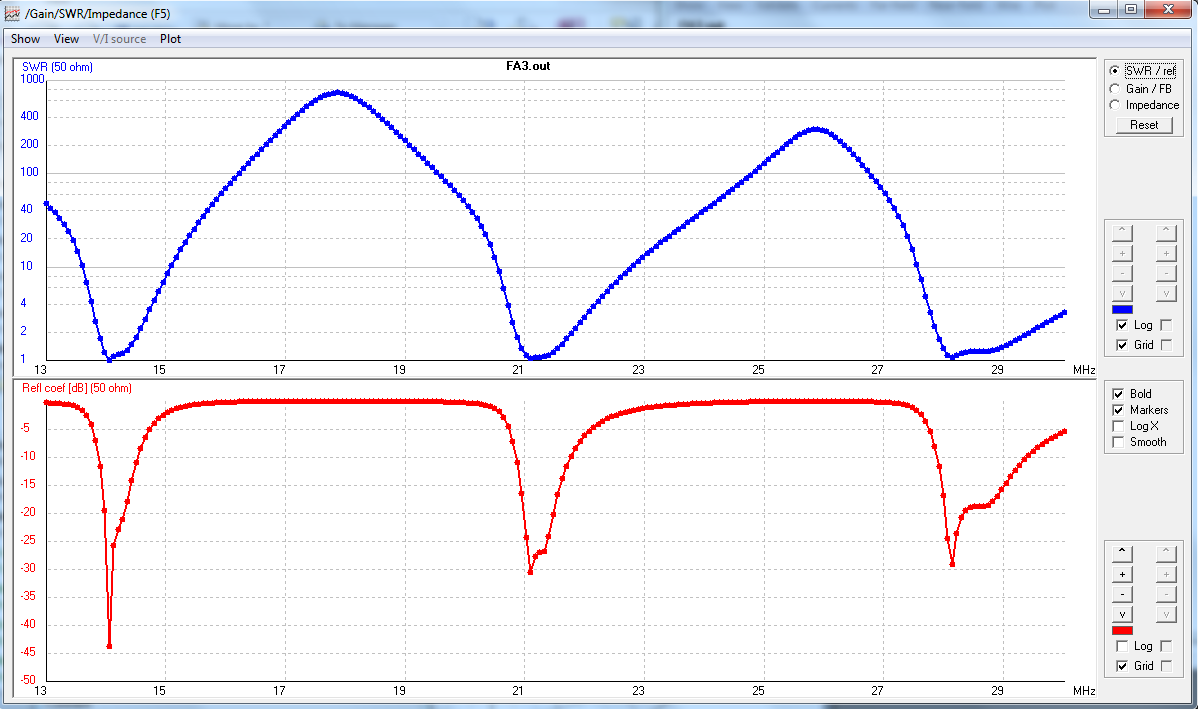Click the enabled up-arrow button beside the red plot
This screenshot has width=1198, height=709.
[x=1123, y=551]
